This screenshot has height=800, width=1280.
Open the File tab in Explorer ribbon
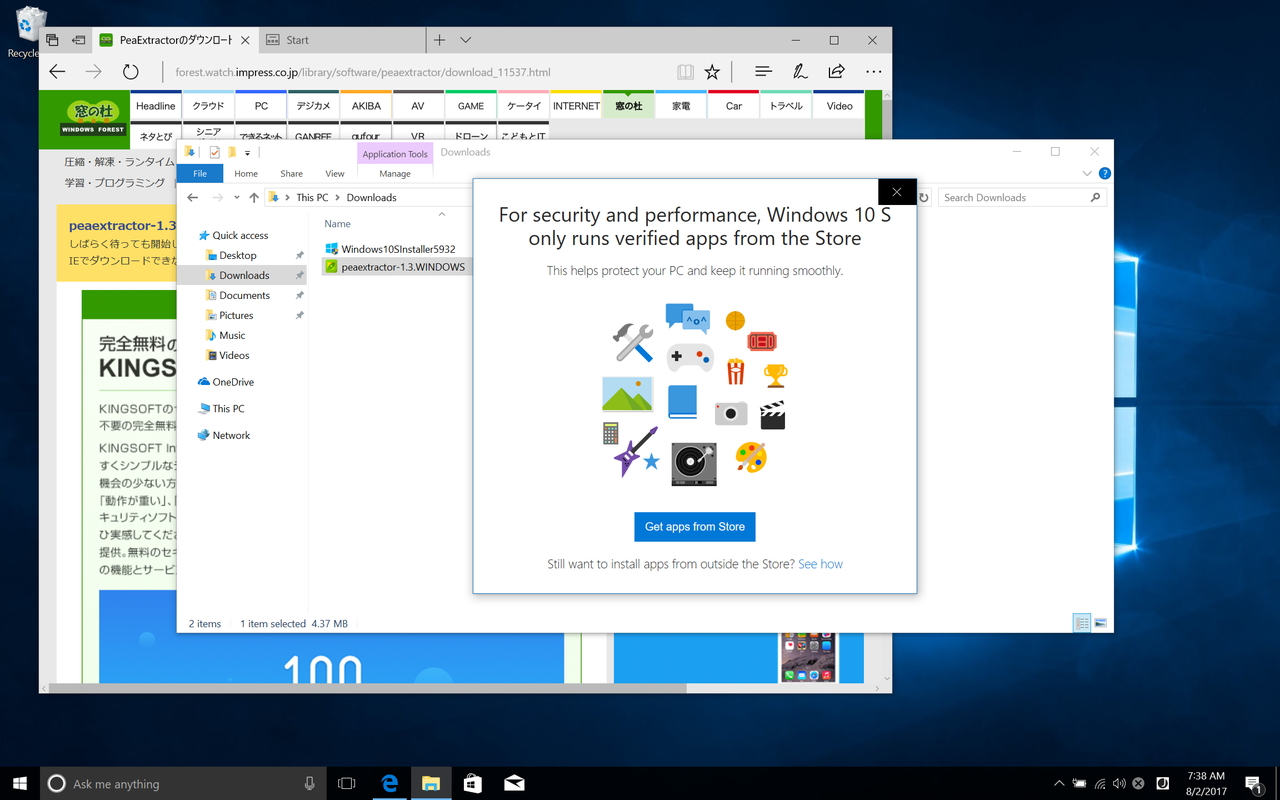[200, 173]
